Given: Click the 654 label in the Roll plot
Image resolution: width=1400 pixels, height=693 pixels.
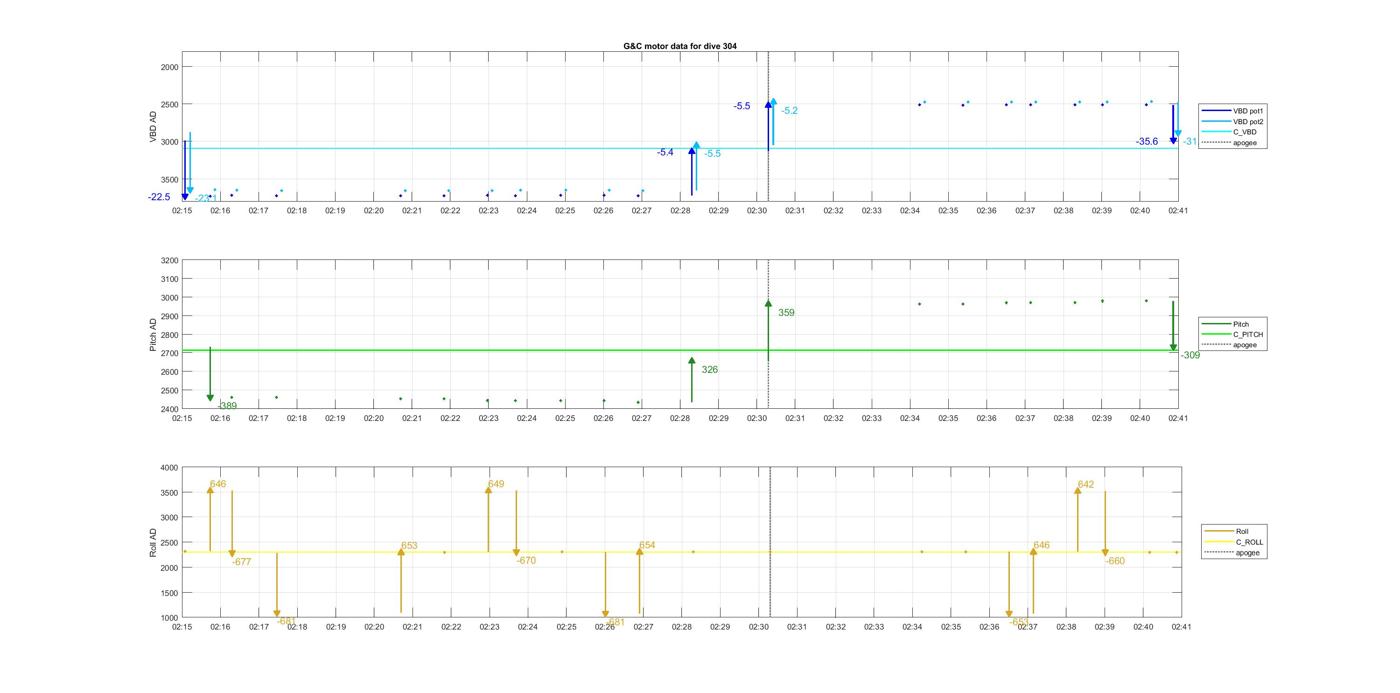Looking at the screenshot, I should click(x=647, y=545).
